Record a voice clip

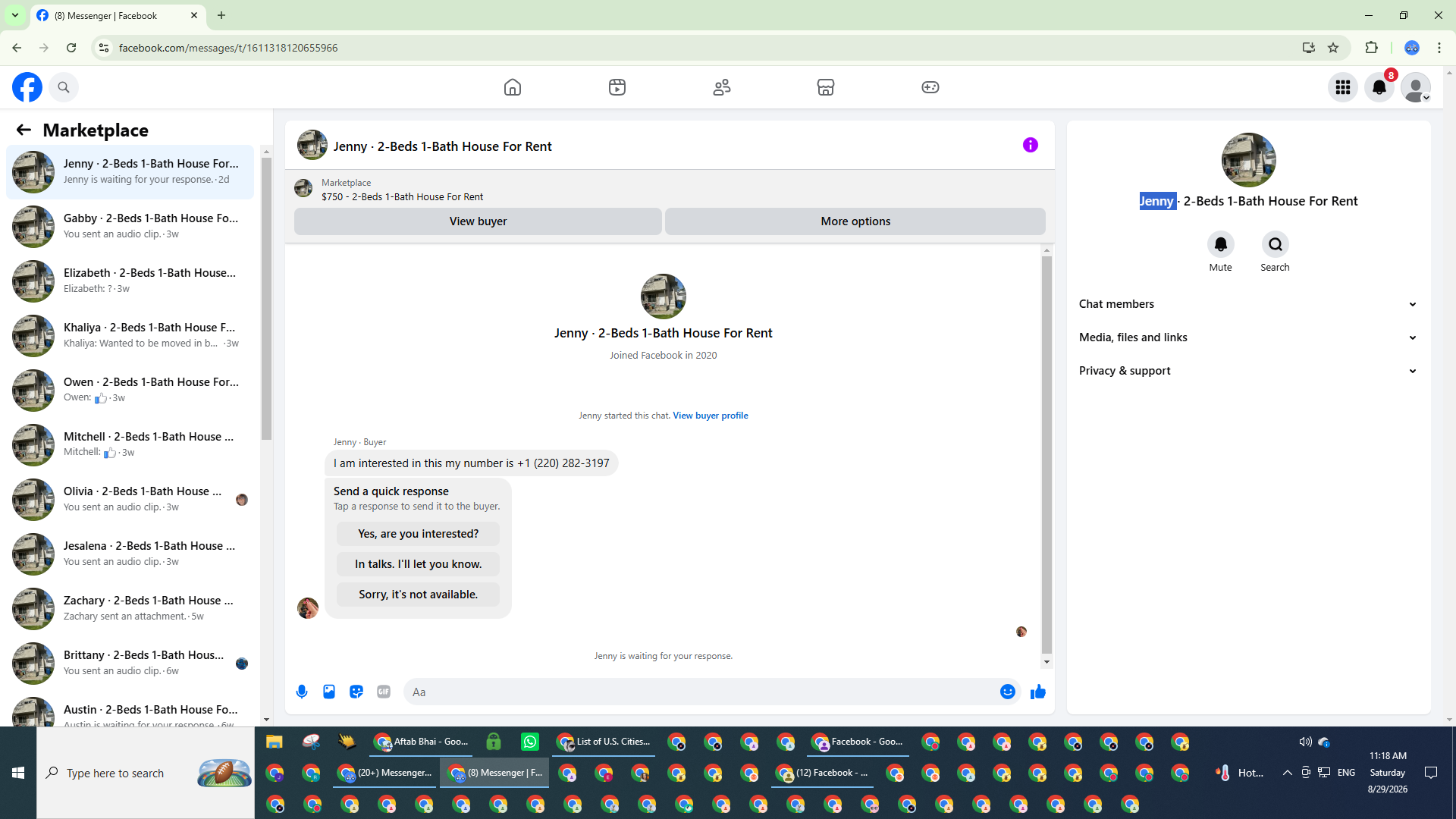click(302, 692)
